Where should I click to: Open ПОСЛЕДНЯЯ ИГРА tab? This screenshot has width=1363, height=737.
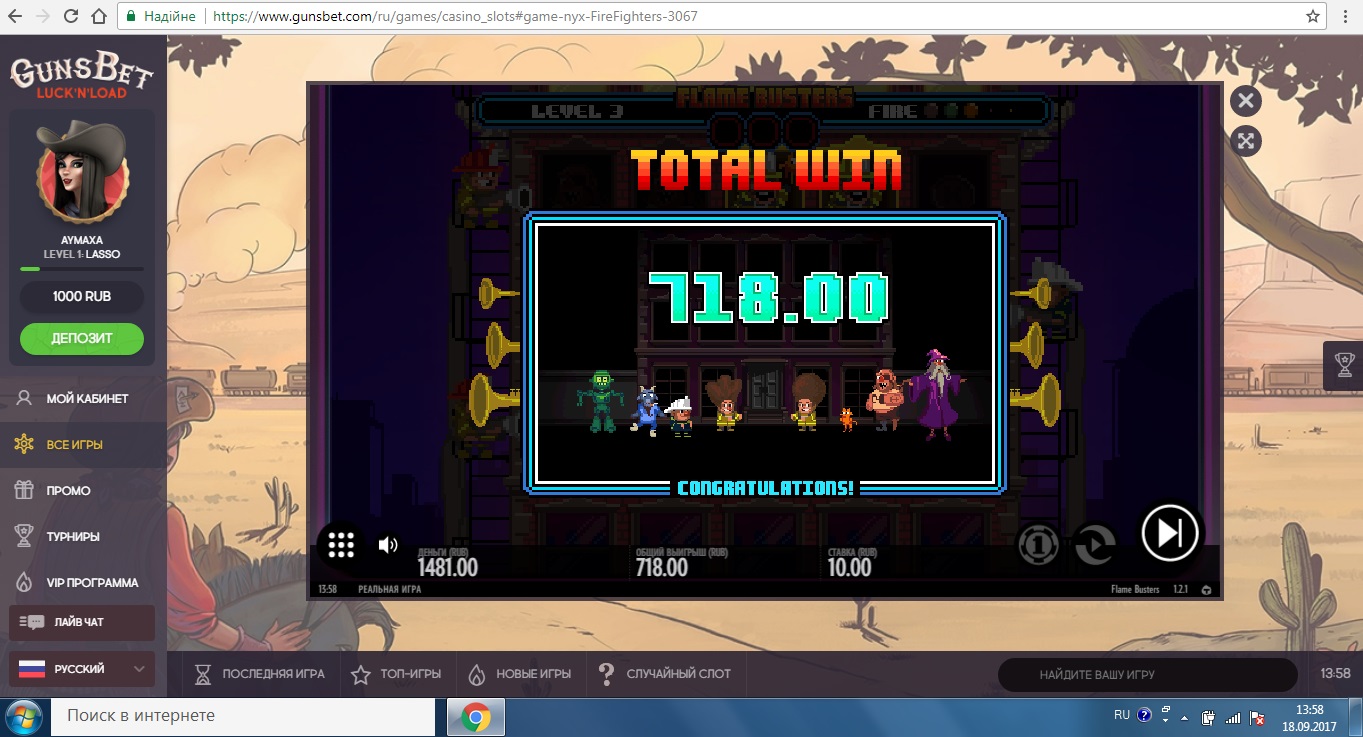click(x=261, y=674)
